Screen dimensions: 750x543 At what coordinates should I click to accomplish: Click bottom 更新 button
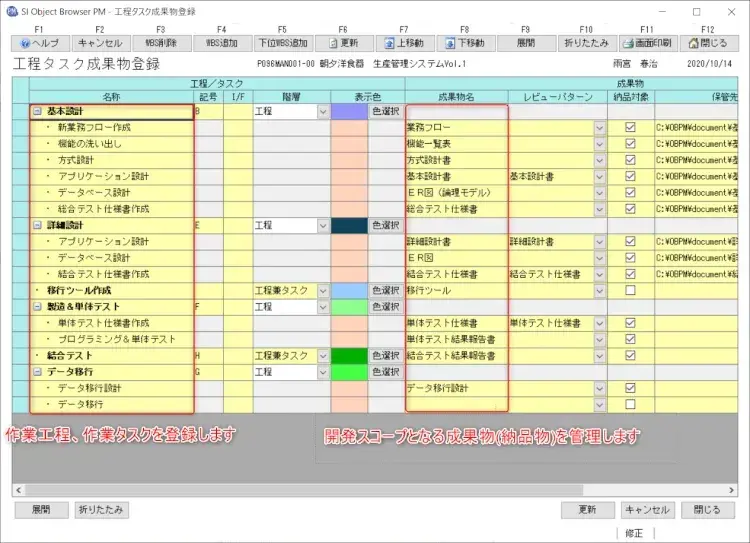tap(587, 510)
